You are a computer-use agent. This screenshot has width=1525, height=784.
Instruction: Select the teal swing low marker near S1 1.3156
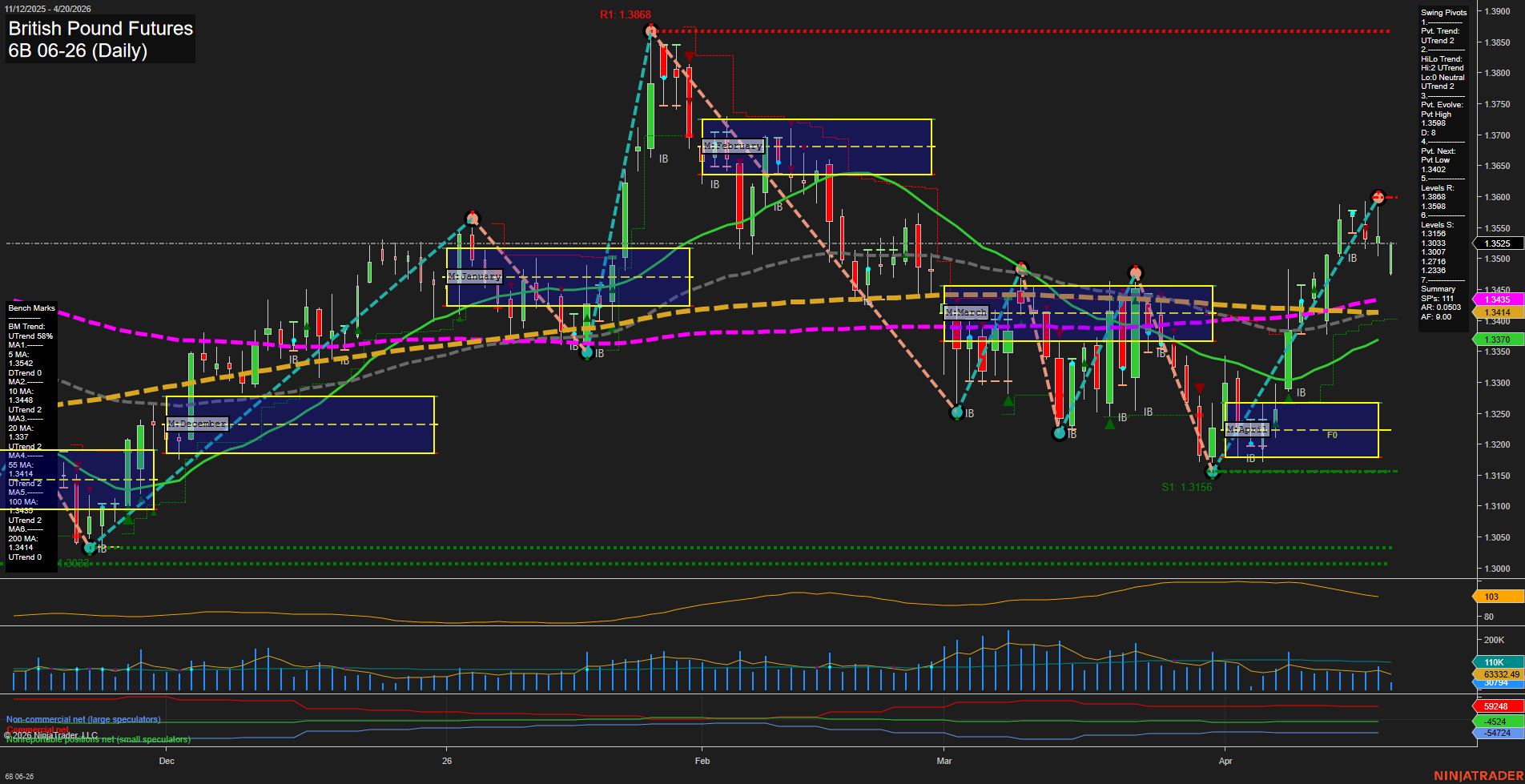tap(1213, 471)
